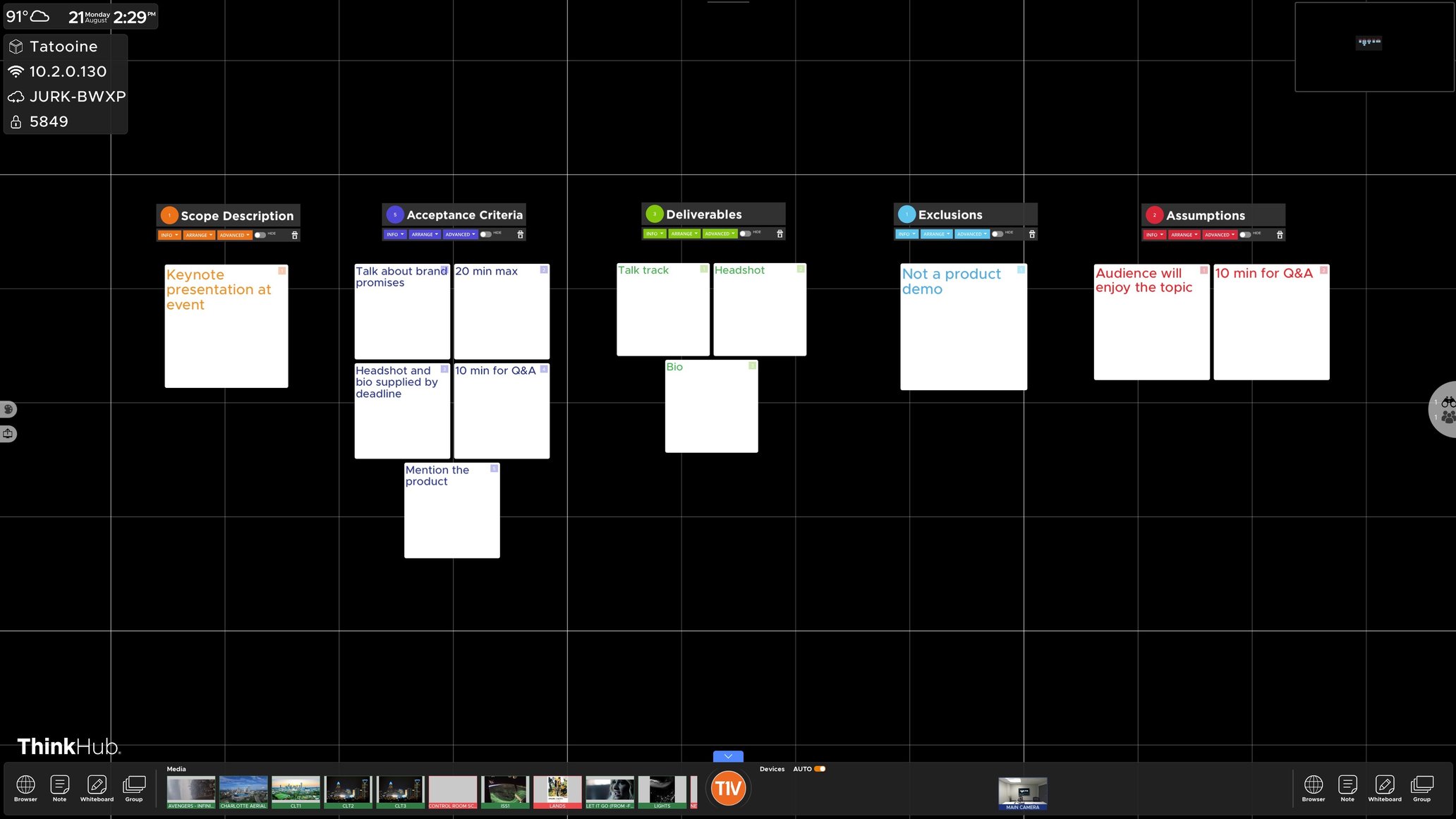Open the ARRANGE dropdown on Exclusions
Image resolution: width=1456 pixels, height=819 pixels.
(936, 233)
